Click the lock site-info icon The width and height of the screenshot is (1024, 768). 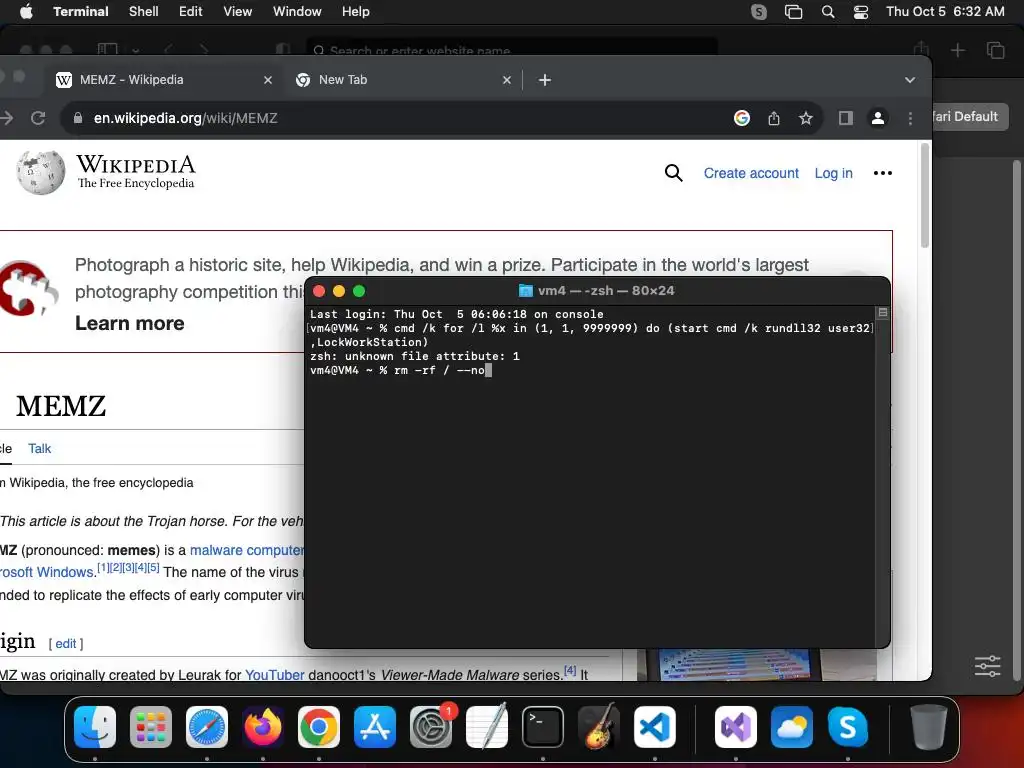tap(78, 118)
